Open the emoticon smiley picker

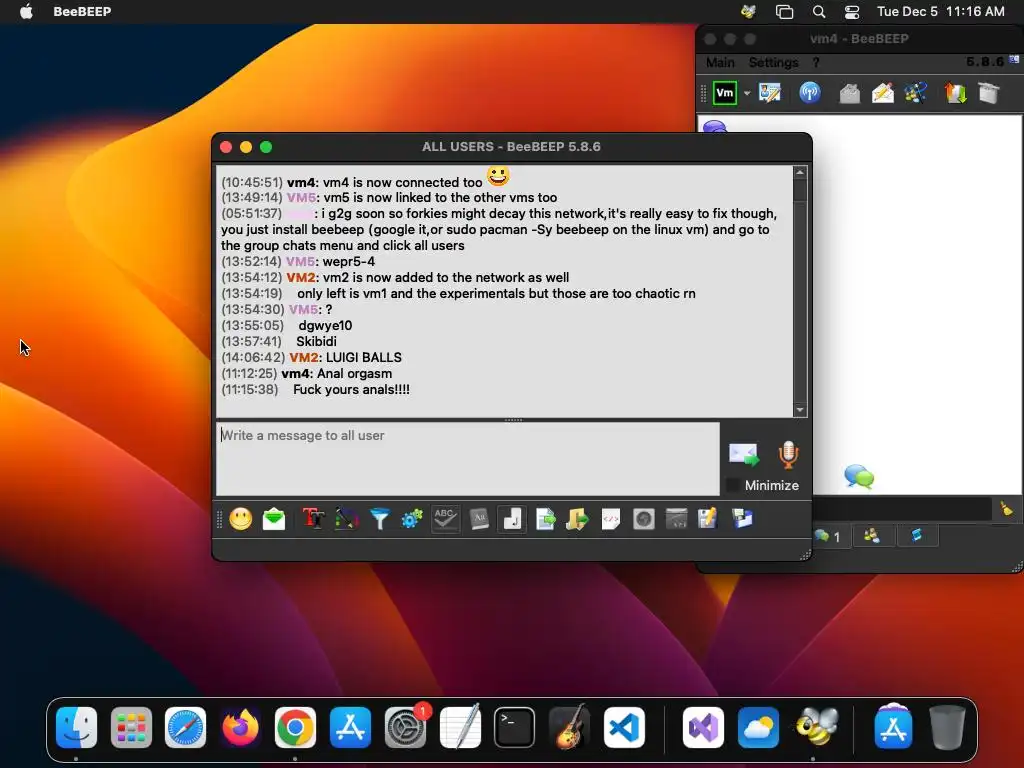click(240, 519)
